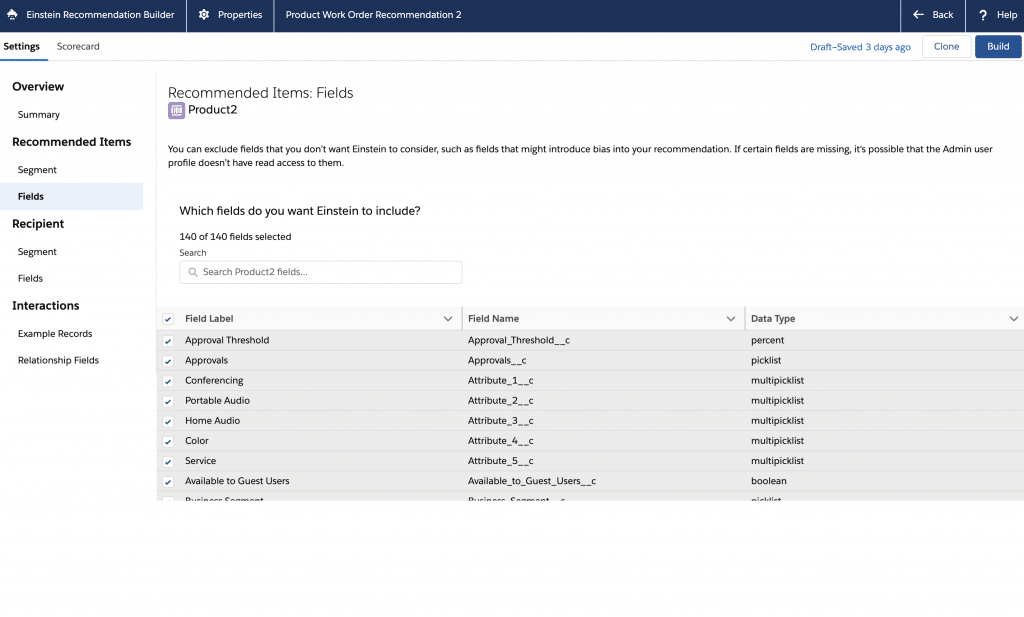Uncheck the Home Audio field checkbox

(x=168, y=422)
